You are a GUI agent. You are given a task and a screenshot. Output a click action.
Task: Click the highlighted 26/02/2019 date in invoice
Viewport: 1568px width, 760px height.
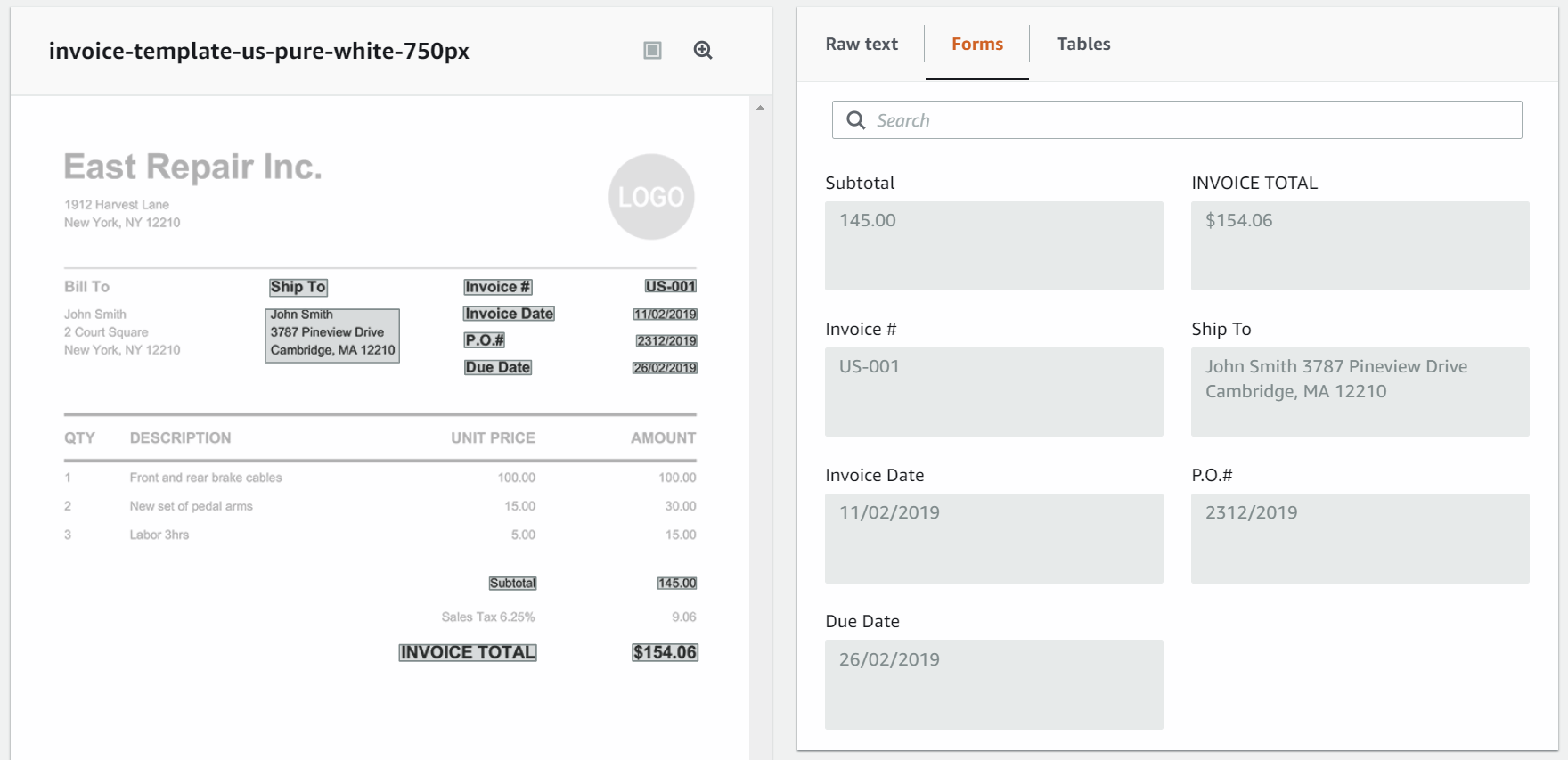665,368
